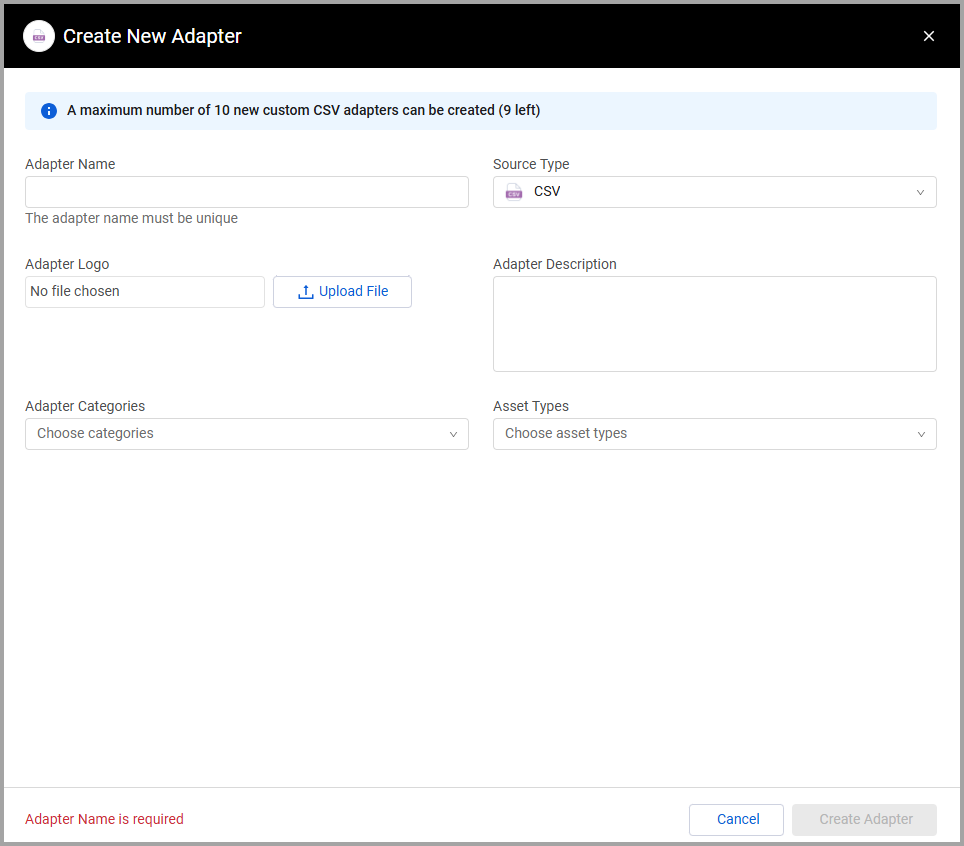Viewport: 964px width, 846px height.
Task: Click inside the Adapter Description text area
Action: coord(714,324)
